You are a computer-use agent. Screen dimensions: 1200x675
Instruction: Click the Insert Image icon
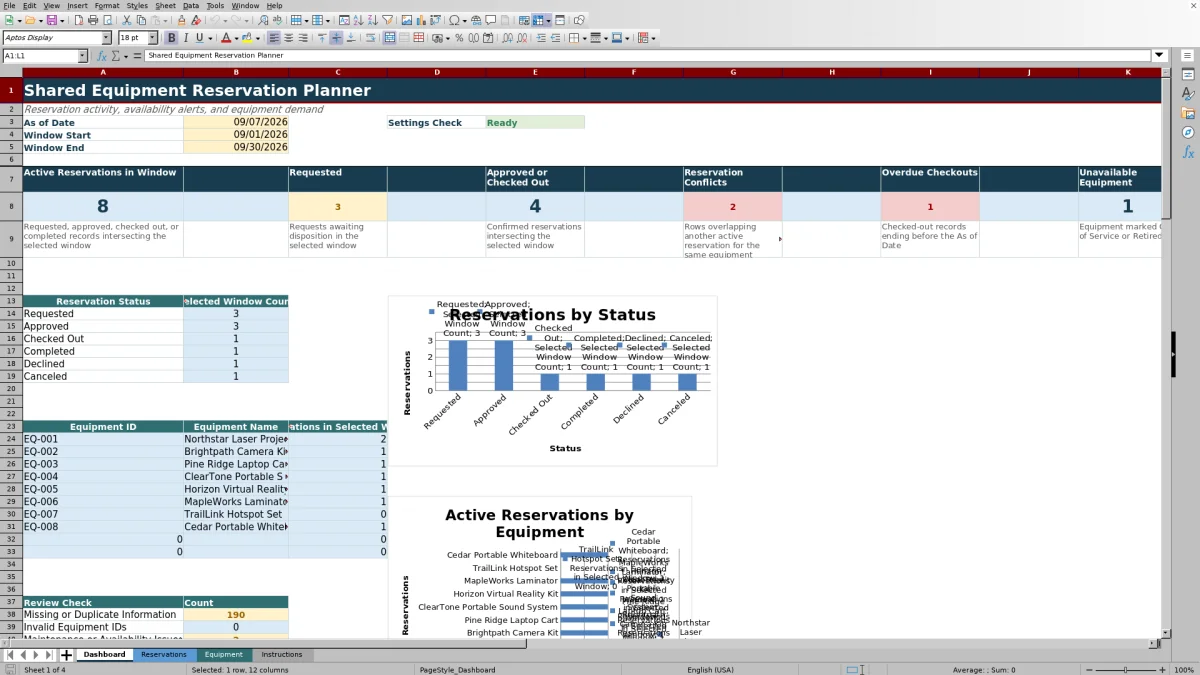tap(406, 20)
